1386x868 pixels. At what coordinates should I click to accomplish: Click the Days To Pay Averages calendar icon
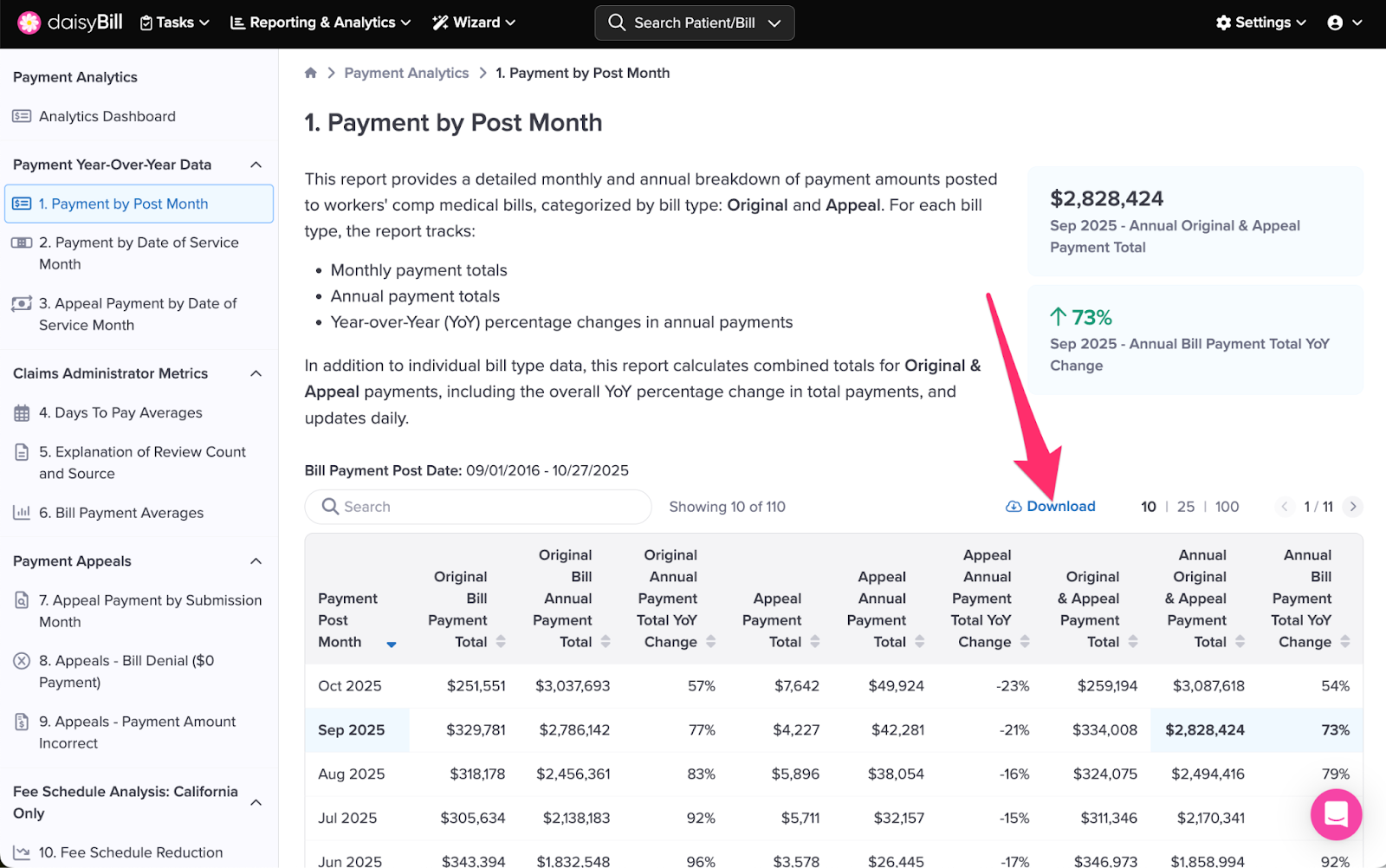tap(22, 413)
